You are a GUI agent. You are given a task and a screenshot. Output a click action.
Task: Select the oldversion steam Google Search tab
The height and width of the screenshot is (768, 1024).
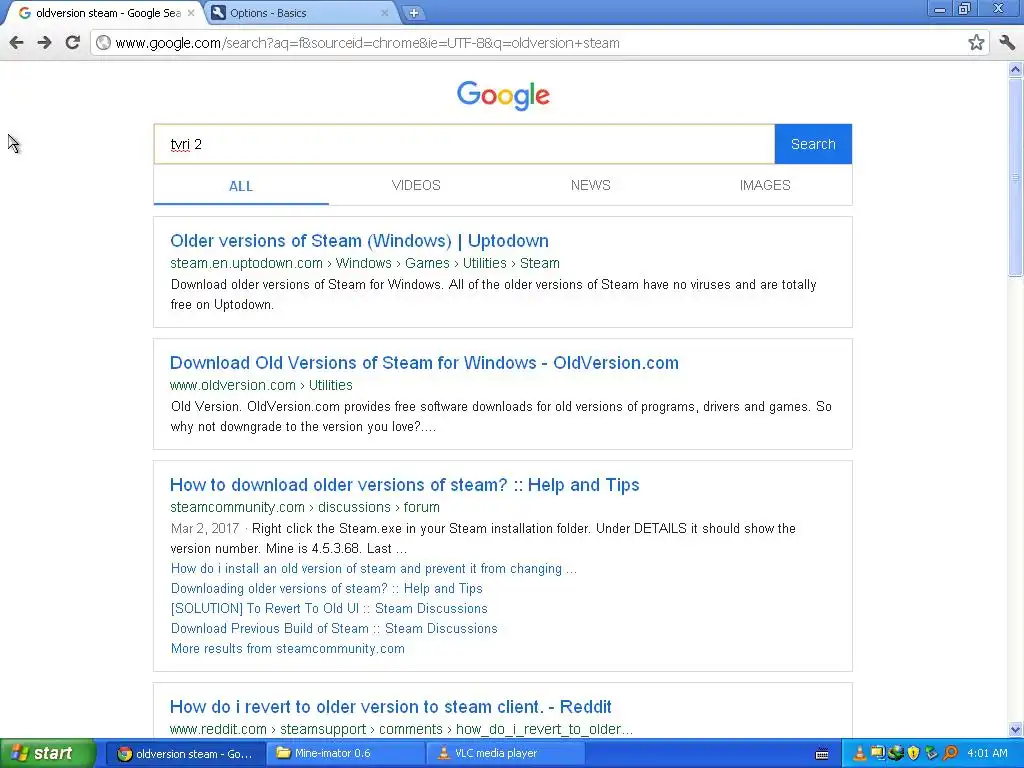pyautogui.click(x=104, y=13)
